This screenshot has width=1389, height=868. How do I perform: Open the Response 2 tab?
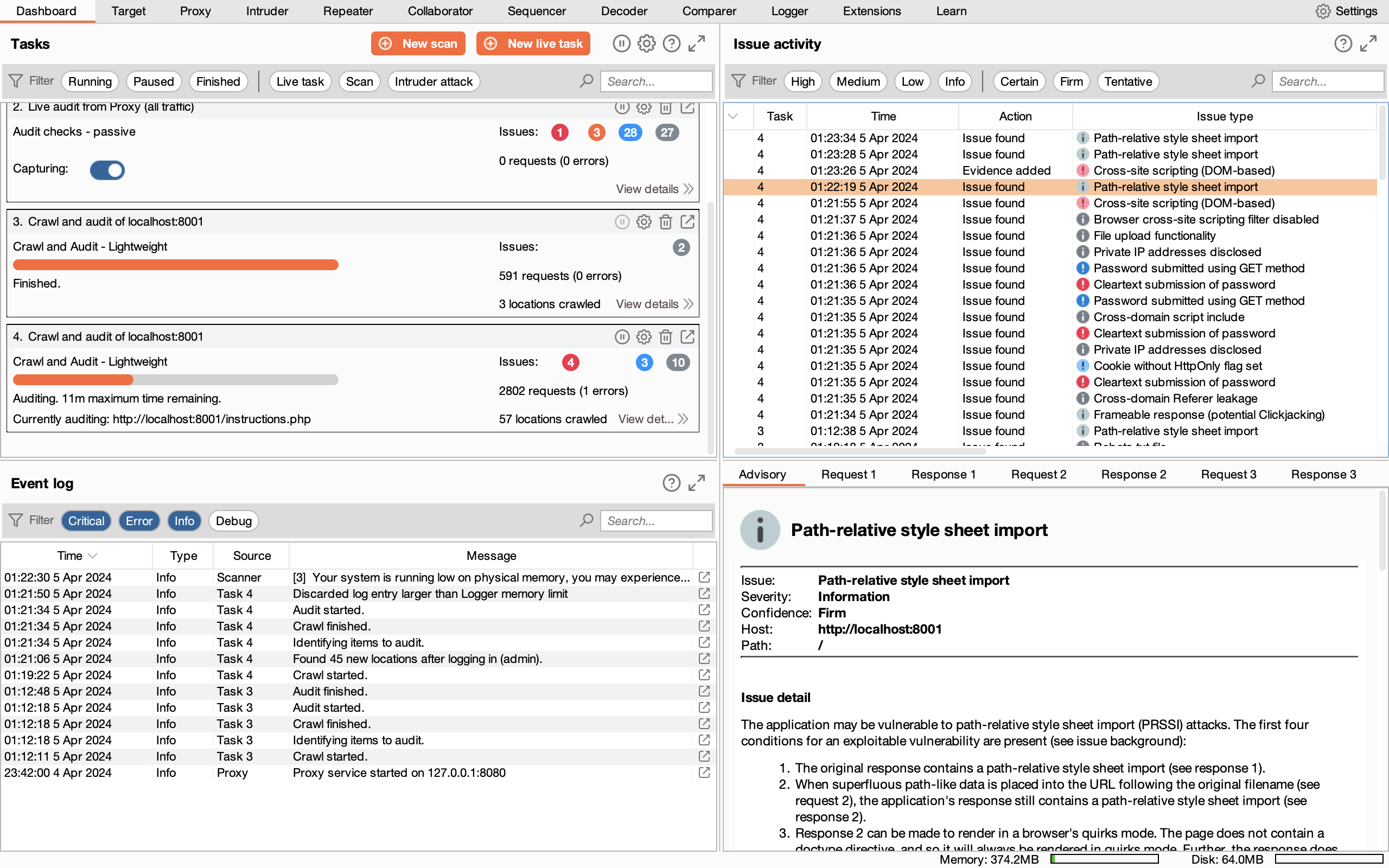click(x=1133, y=474)
